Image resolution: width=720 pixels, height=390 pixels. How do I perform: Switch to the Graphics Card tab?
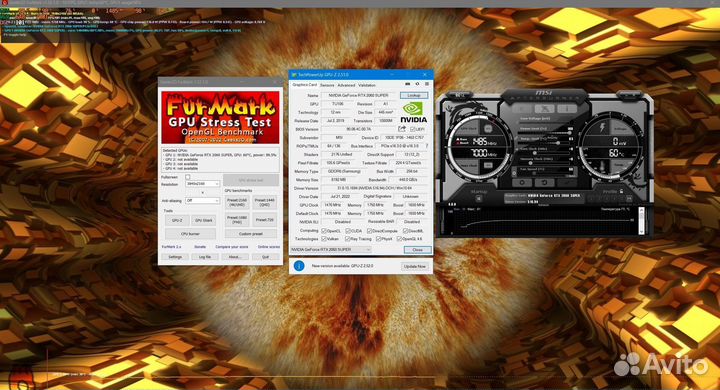click(305, 85)
